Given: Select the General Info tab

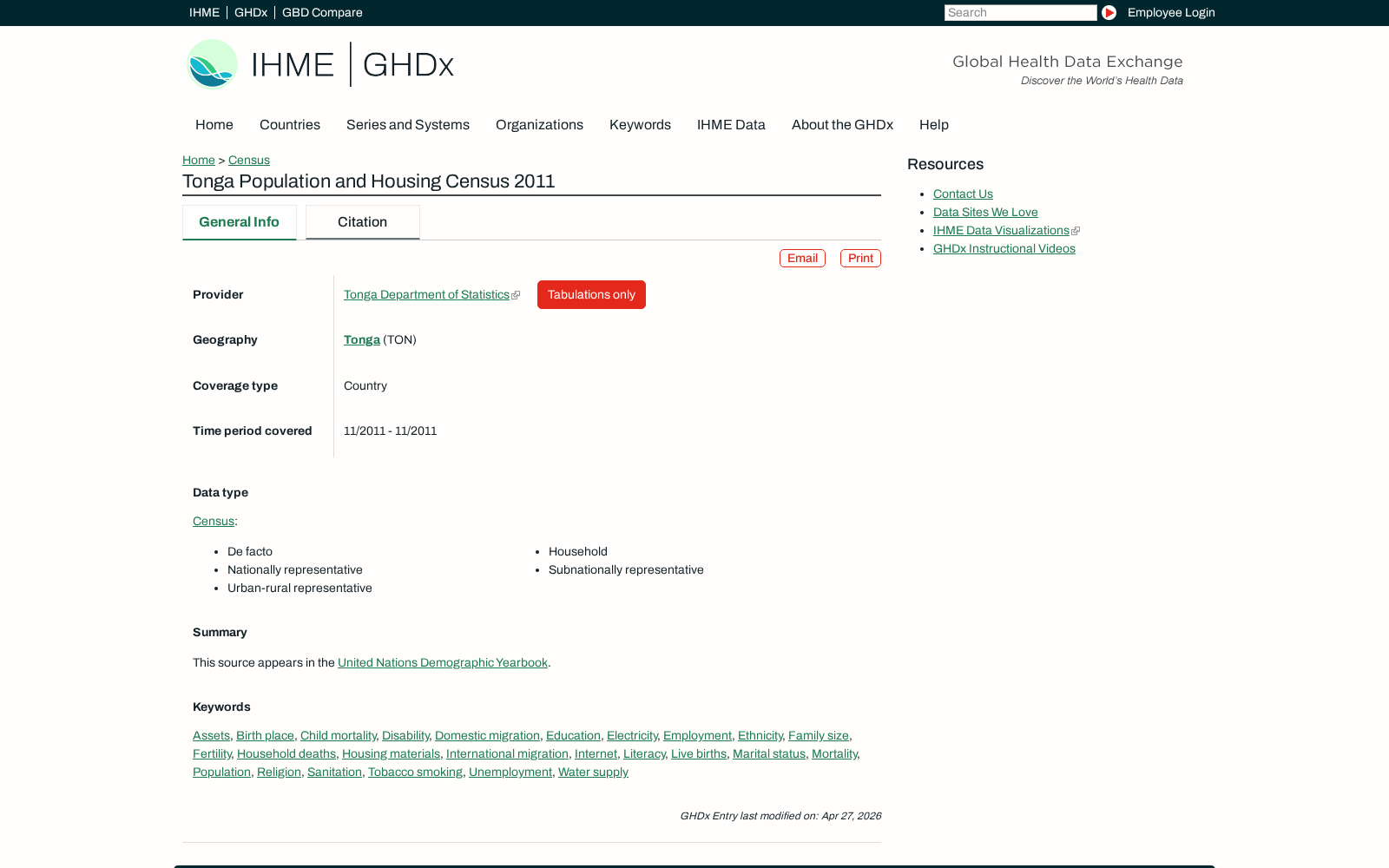Looking at the screenshot, I should pos(239,222).
